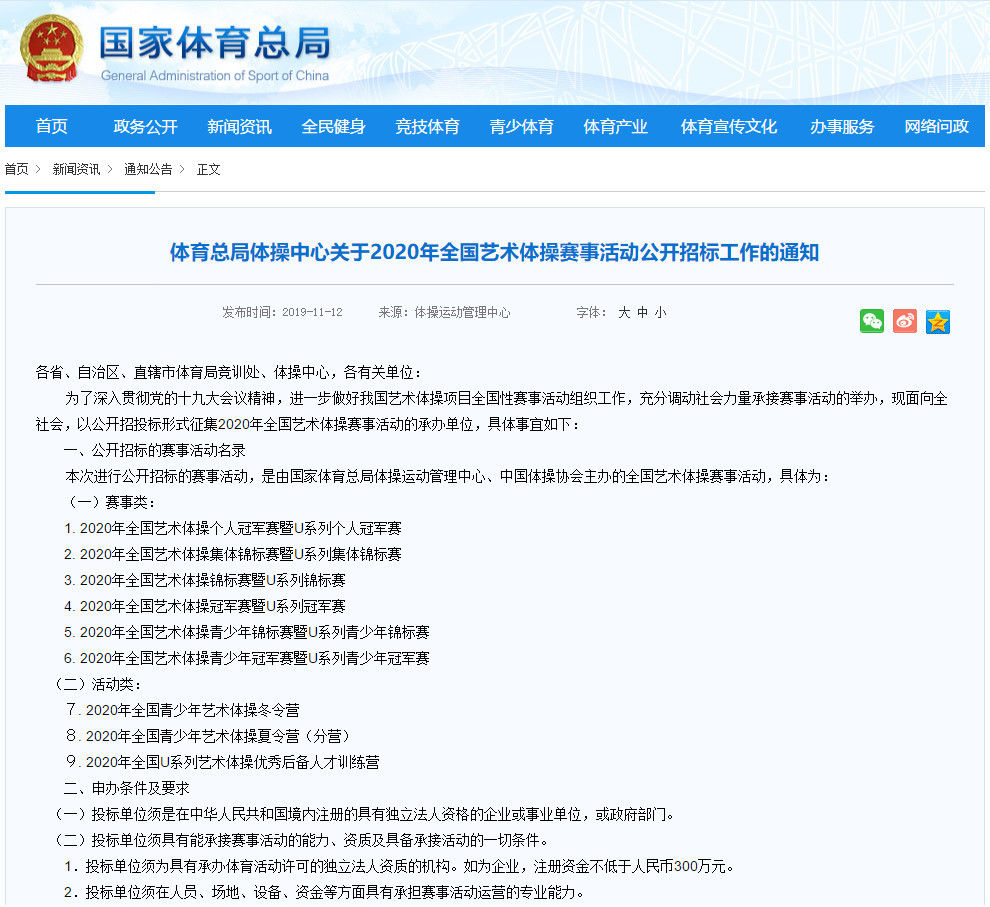Image resolution: width=990 pixels, height=907 pixels.
Task: Navigate to 体育产业 menu item
Action: [616, 126]
